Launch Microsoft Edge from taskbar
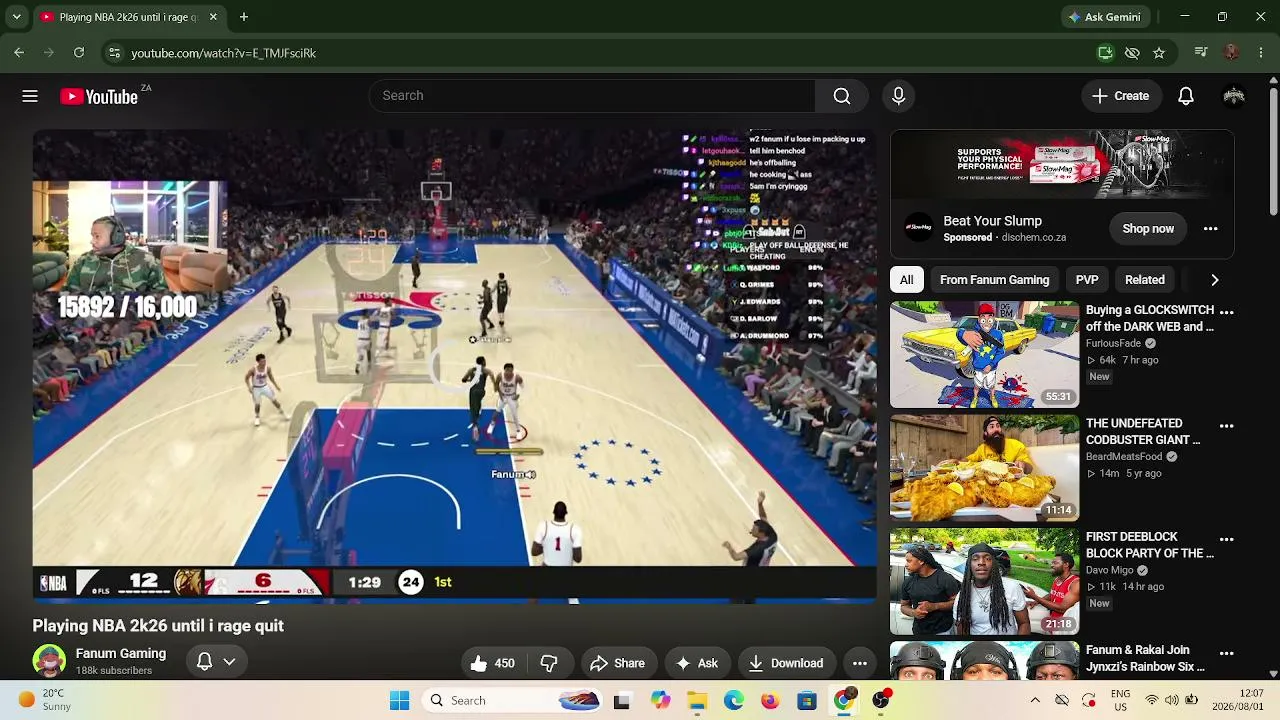 tap(734, 701)
